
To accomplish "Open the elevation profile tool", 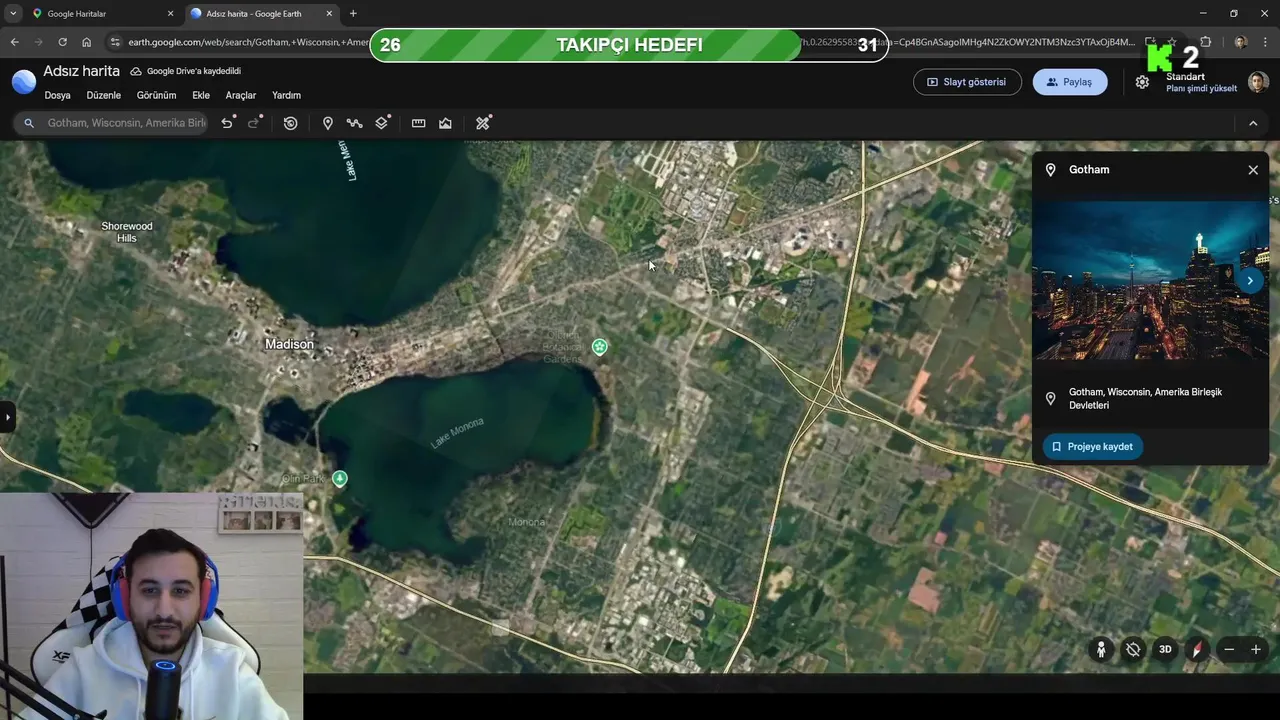I will (445, 123).
